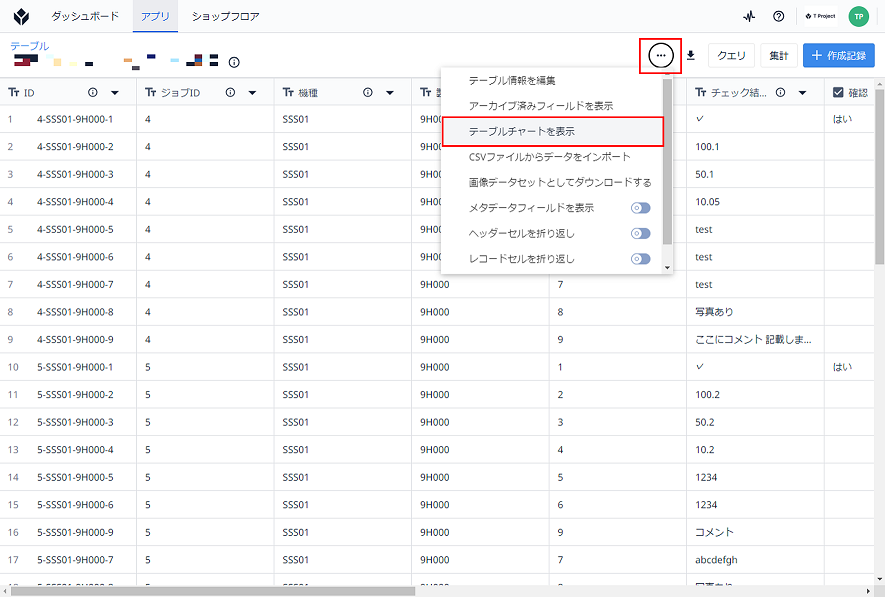Viewport: 885px width, 597px height.
Task: Click the TP user avatar
Action: (x=858, y=16)
